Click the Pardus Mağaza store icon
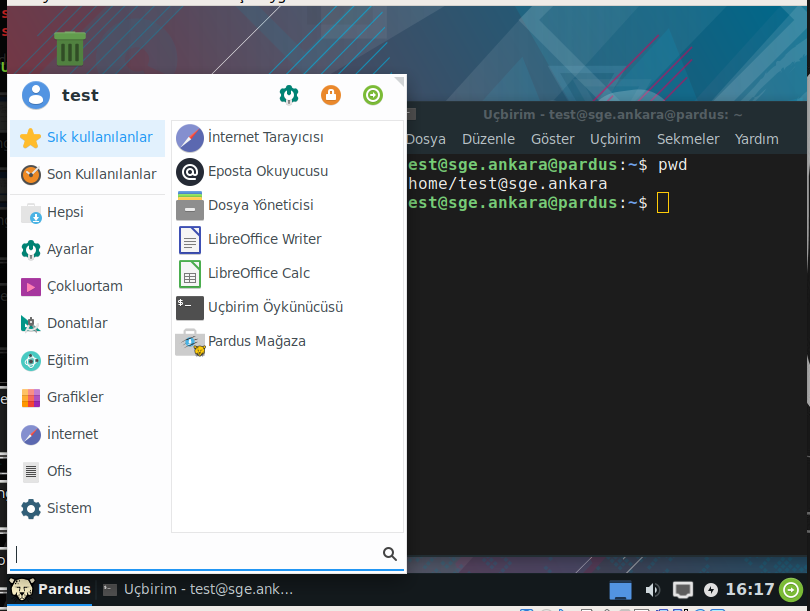The height and width of the screenshot is (611, 810). pyautogui.click(x=190, y=342)
